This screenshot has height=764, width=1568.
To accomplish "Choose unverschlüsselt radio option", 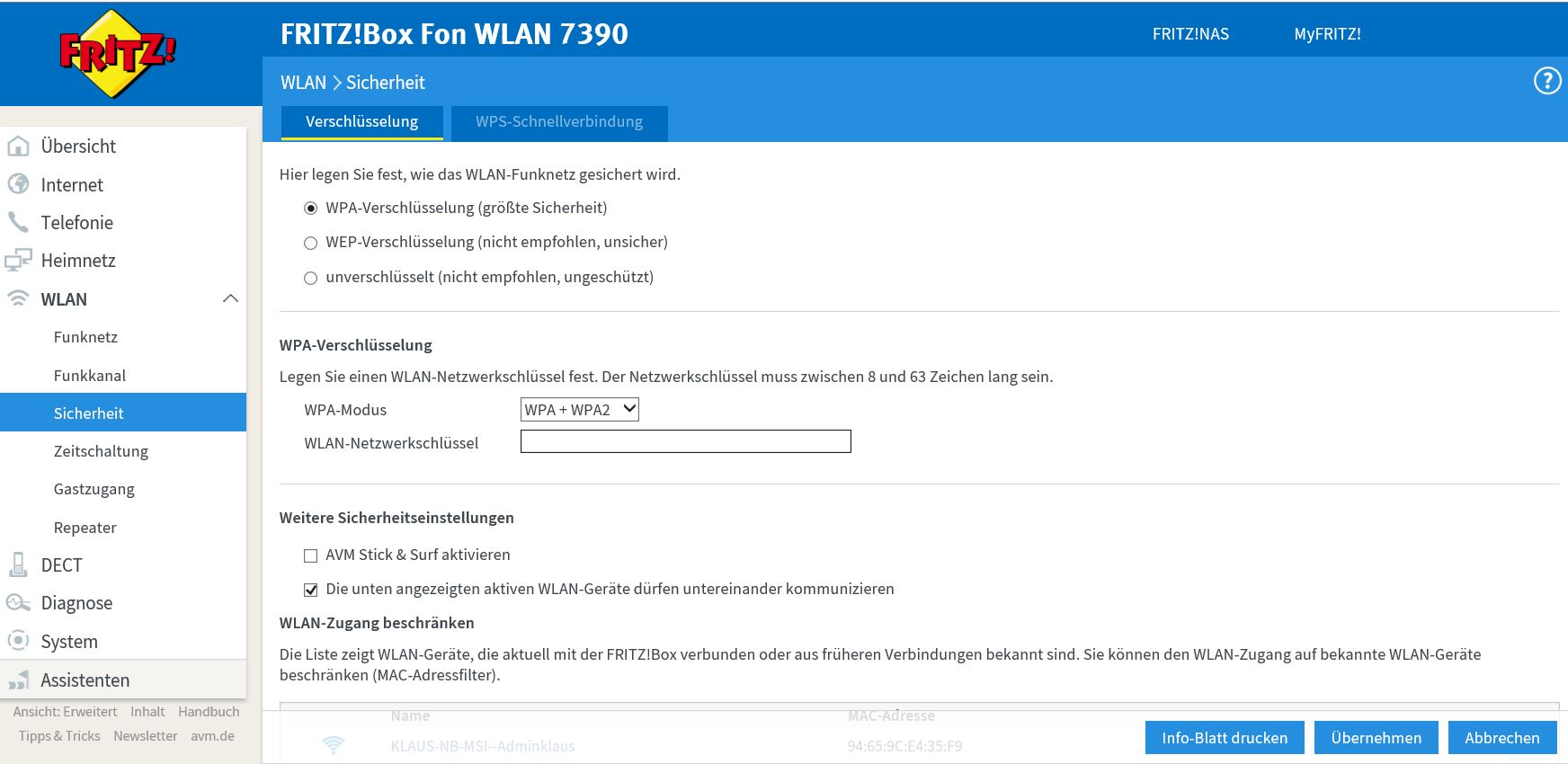I will 311,278.
